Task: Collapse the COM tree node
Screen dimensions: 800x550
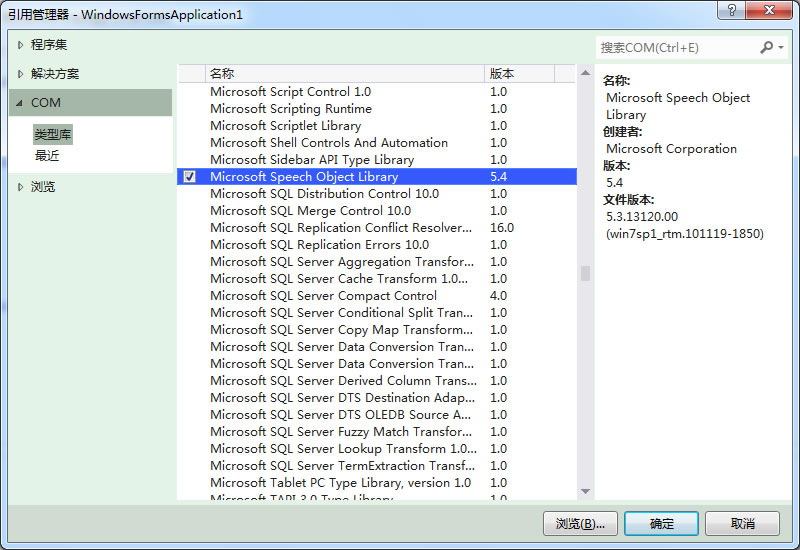Action: click(20, 103)
